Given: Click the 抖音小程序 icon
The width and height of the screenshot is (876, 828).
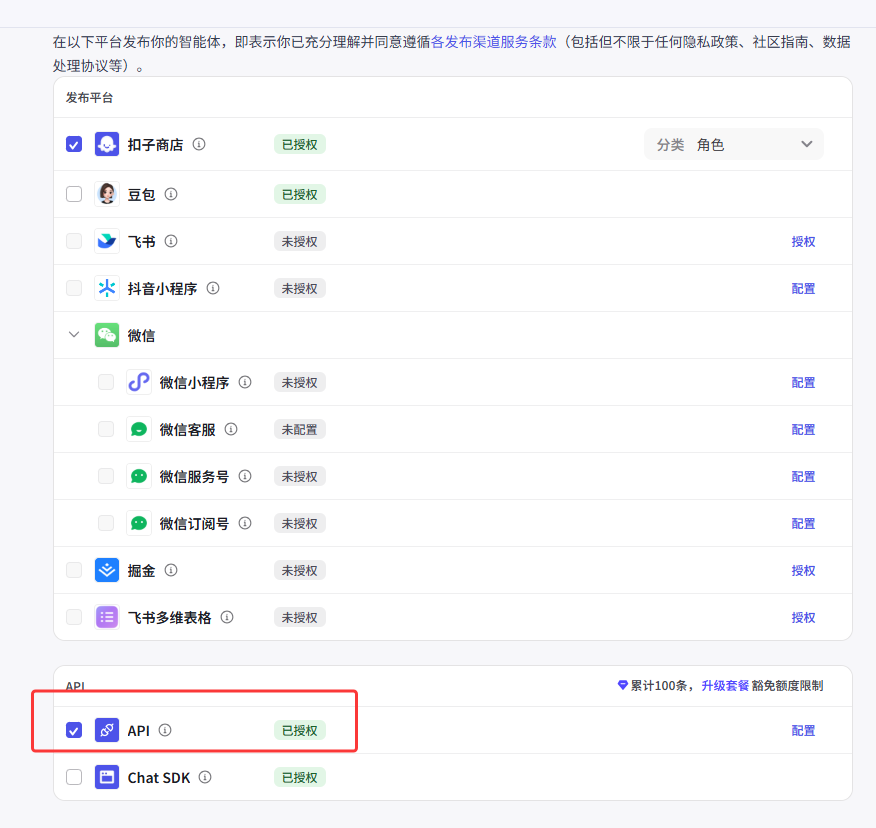Looking at the screenshot, I should coord(107,288).
